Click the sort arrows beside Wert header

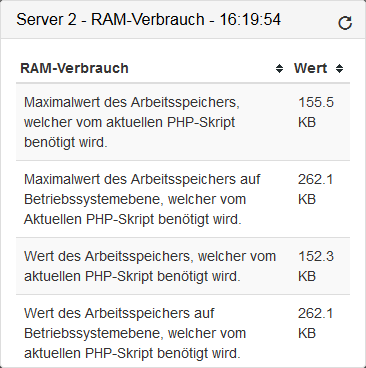tap(339, 69)
